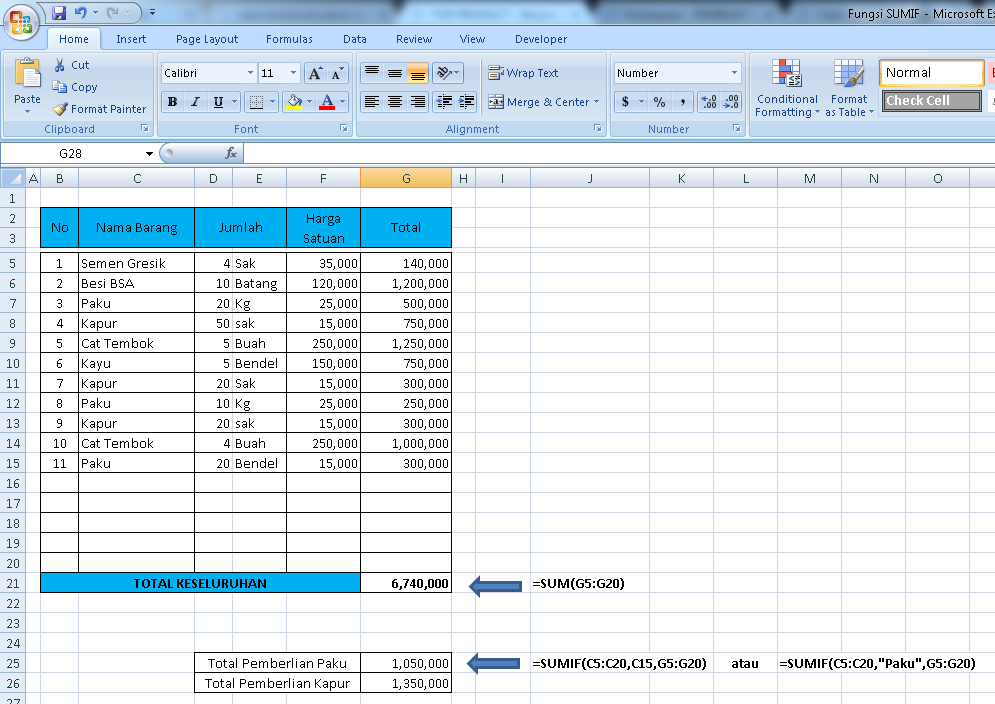The width and height of the screenshot is (995, 704).
Task: Apply red font color
Action: point(327,102)
